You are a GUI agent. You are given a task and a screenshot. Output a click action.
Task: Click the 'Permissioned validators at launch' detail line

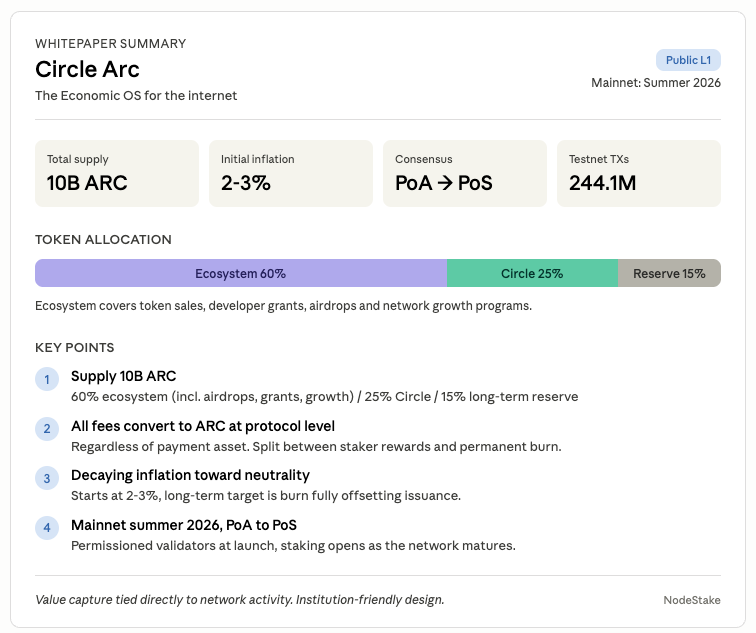coord(293,546)
